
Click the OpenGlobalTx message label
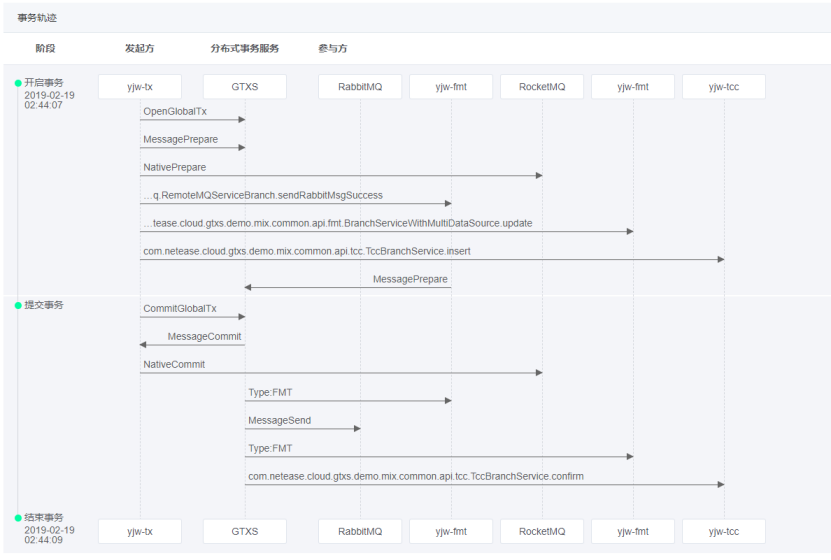175,111
